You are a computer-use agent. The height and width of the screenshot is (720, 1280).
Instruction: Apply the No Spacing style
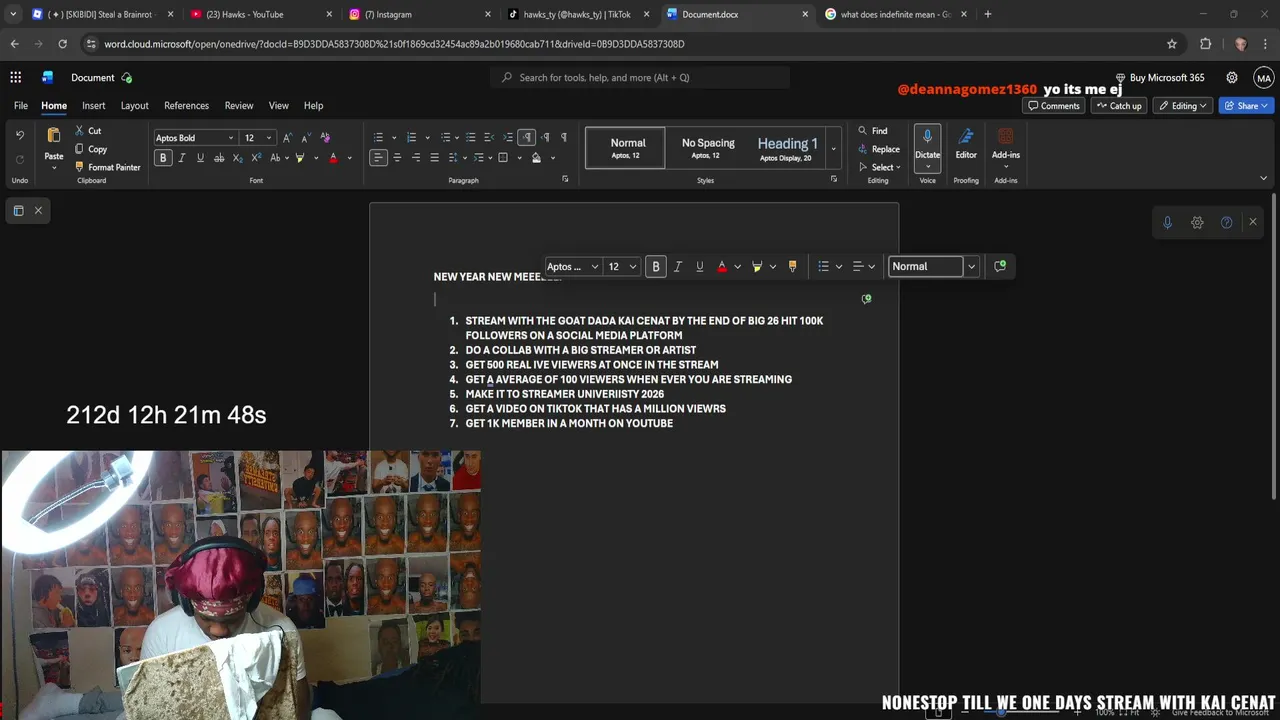[708, 148]
